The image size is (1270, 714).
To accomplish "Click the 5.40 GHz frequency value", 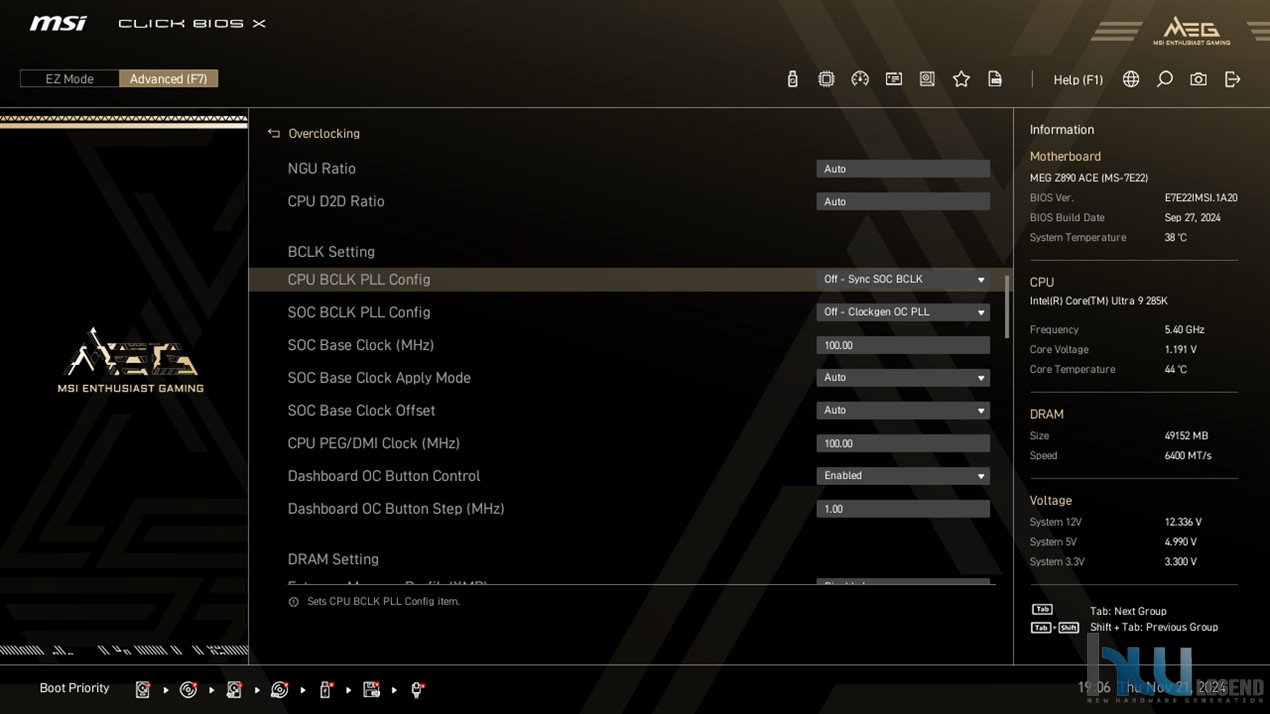I will 1184,330.
